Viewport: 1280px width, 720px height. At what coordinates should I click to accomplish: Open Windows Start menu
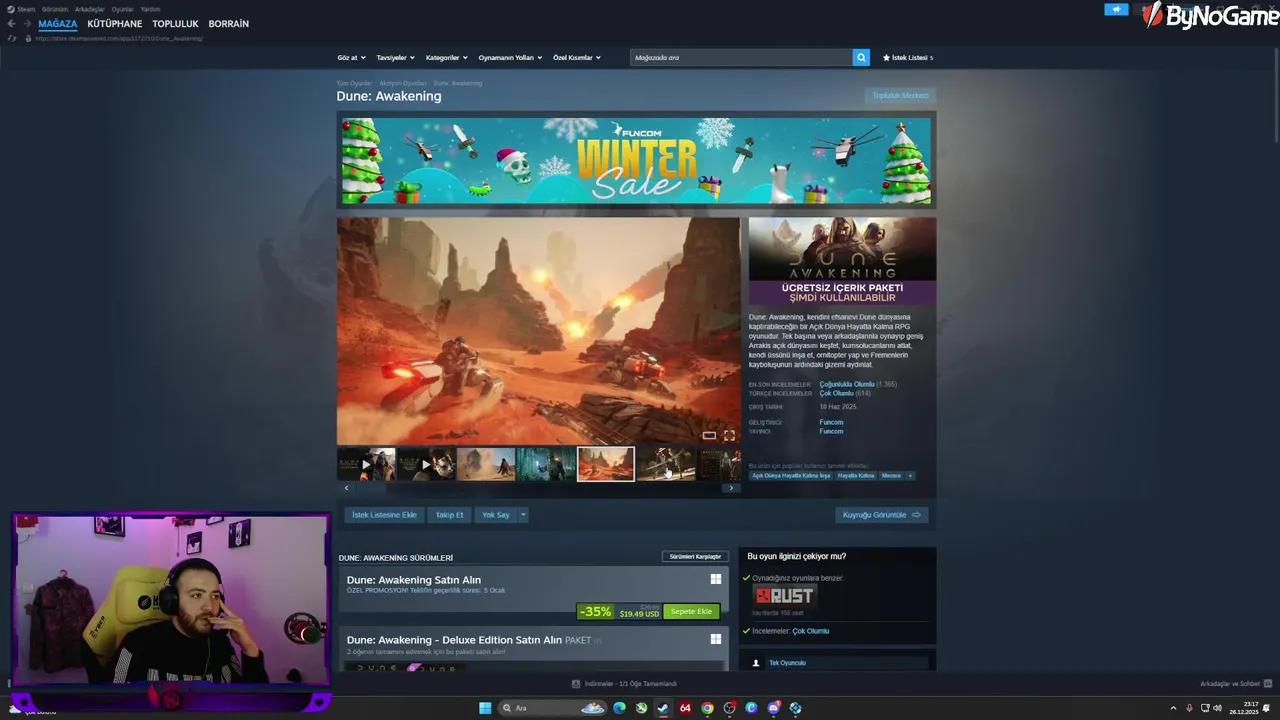coord(485,708)
